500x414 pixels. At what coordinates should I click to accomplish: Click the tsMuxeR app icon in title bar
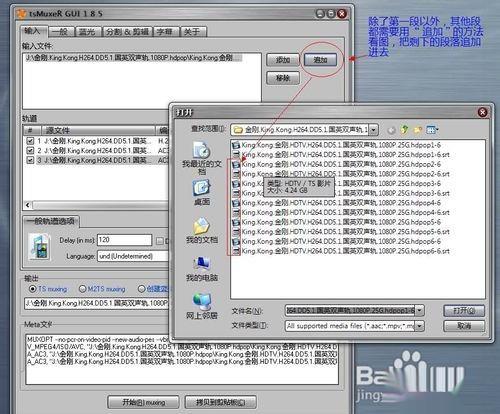tap(22, 14)
